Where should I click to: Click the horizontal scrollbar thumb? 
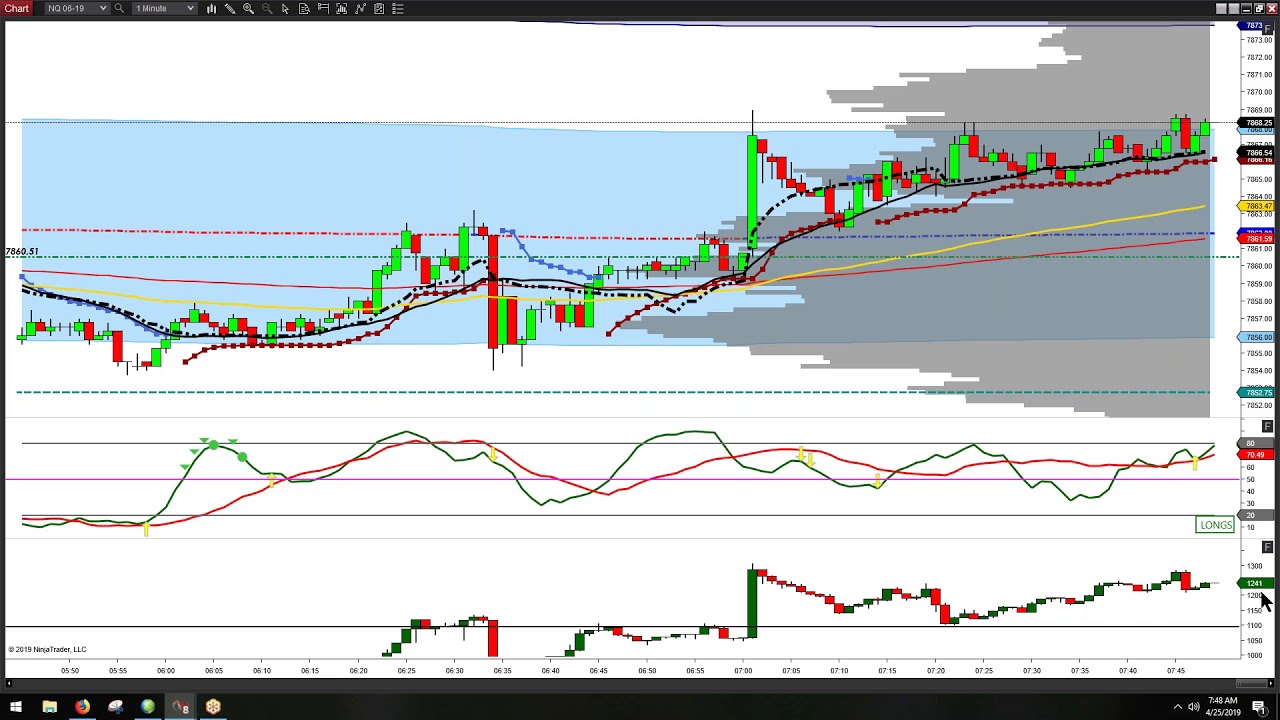(x=1250, y=684)
